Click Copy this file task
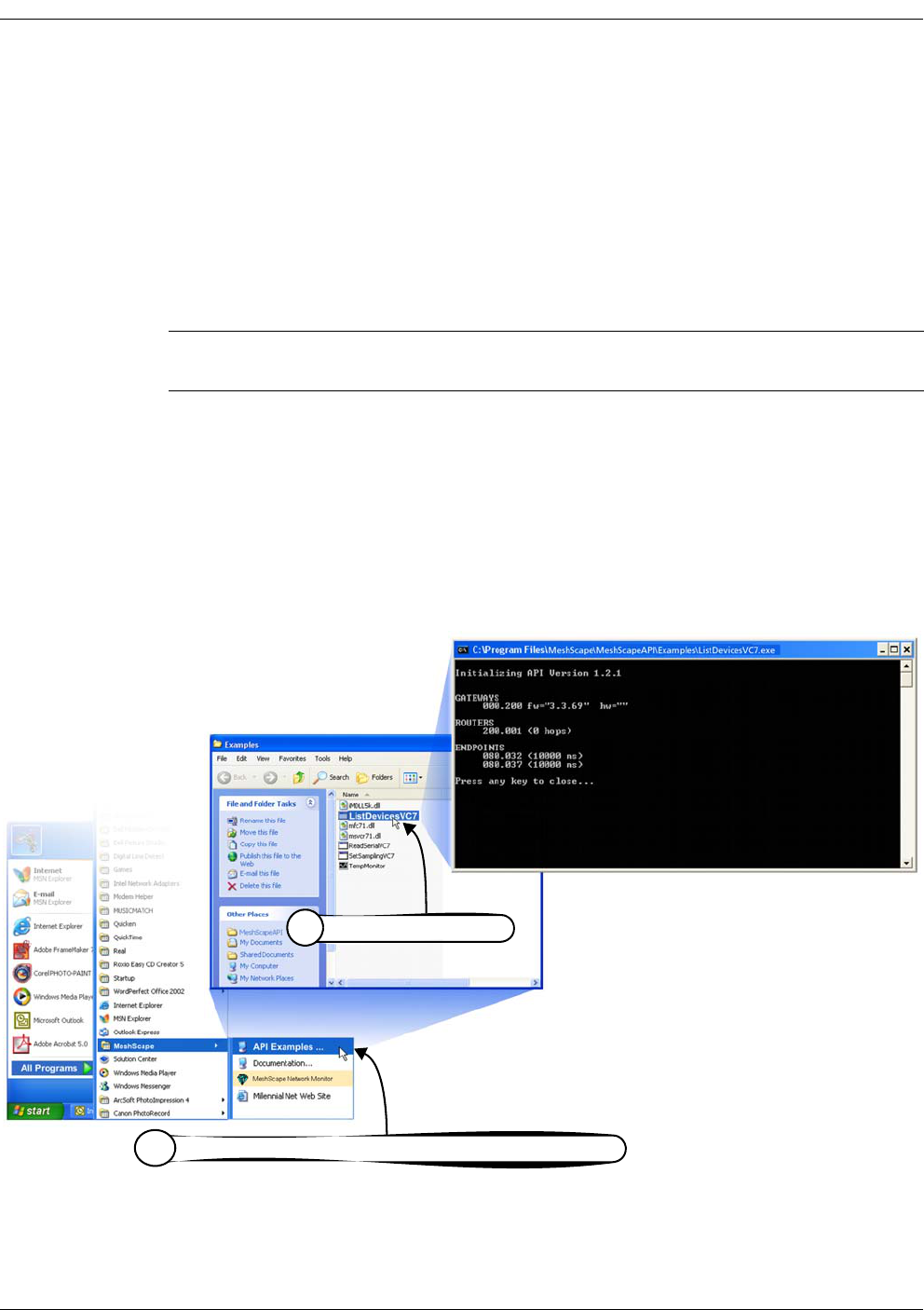Viewport: 924px width, 1310px height. tap(252, 844)
